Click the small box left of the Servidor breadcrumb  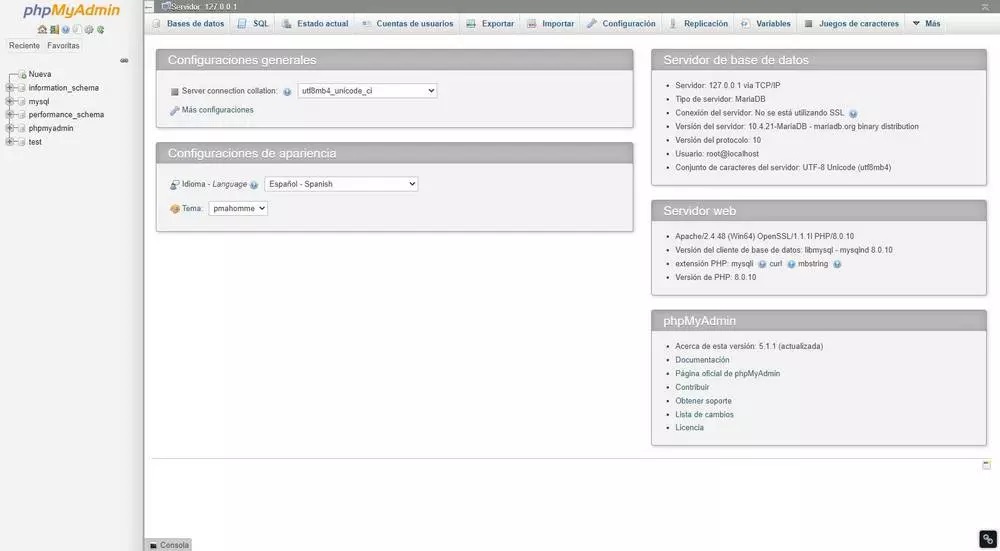click(149, 6)
